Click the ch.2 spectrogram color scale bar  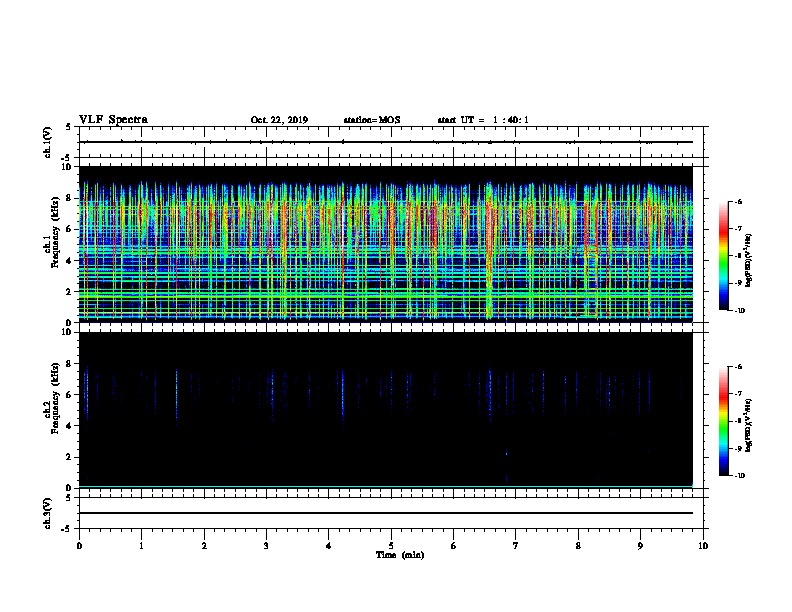[723, 421]
